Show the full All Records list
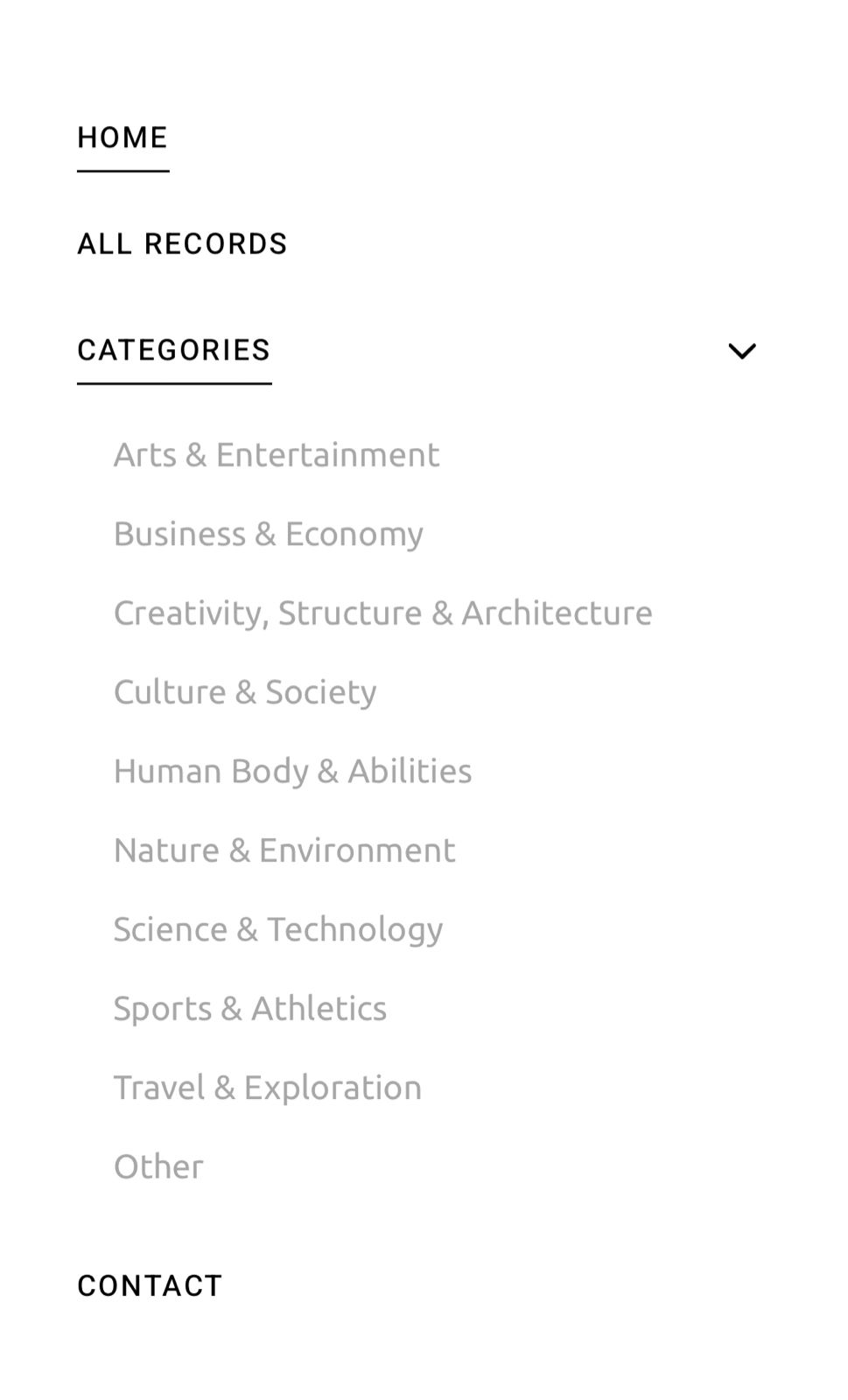This screenshot has width=848, height=1400. (182, 243)
